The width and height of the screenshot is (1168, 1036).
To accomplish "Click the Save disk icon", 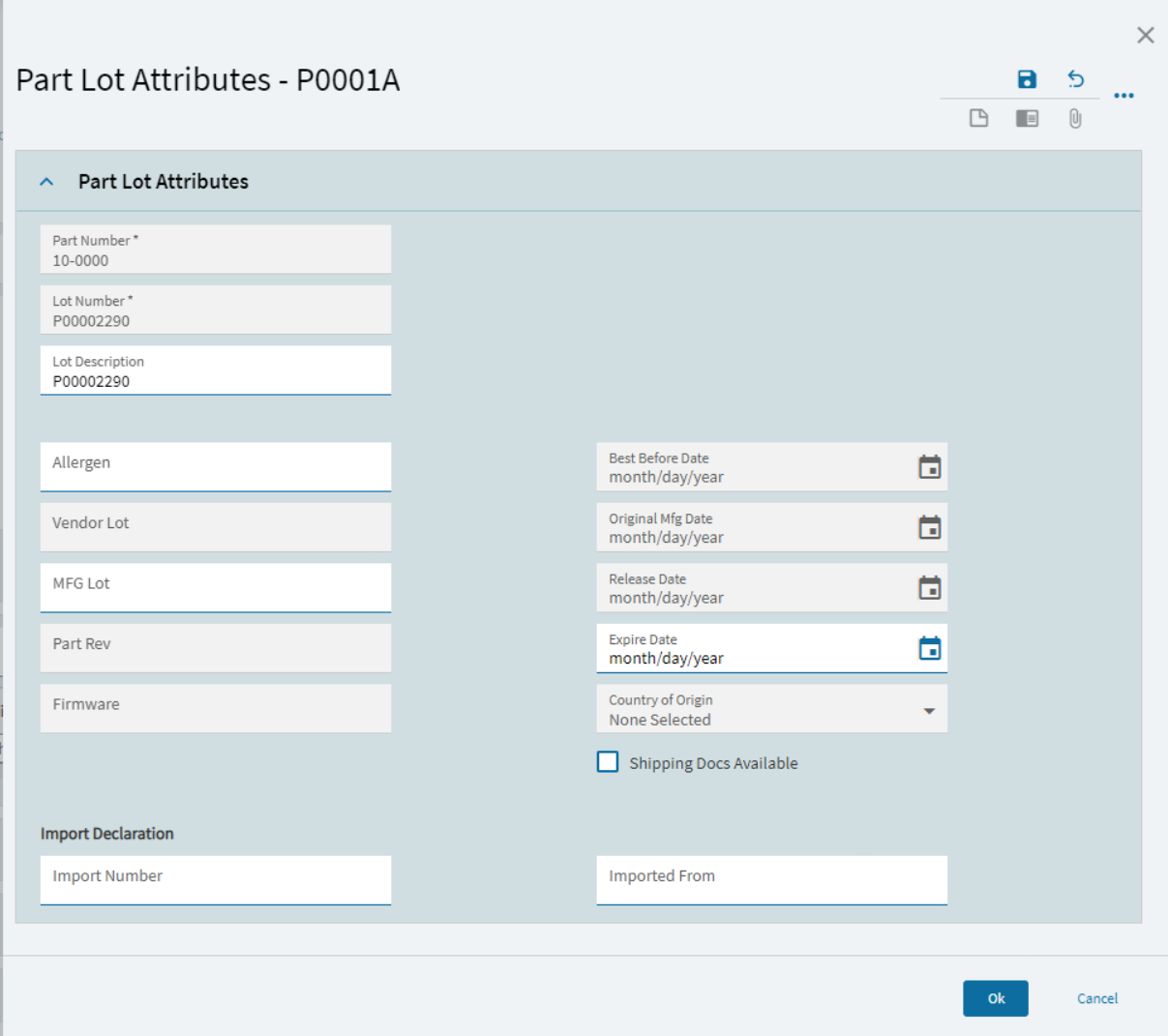I will coord(1027,79).
